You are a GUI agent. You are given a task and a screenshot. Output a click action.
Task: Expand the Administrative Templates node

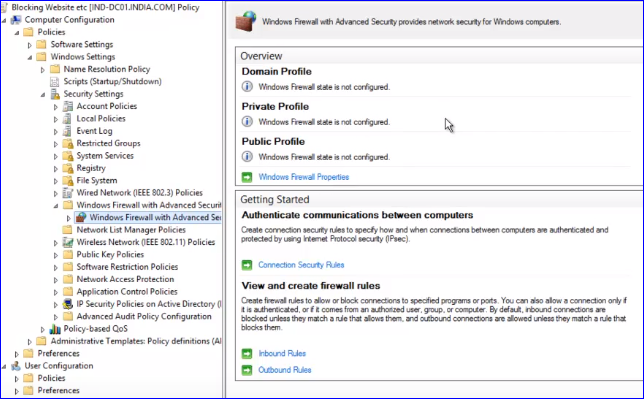tap(30, 341)
